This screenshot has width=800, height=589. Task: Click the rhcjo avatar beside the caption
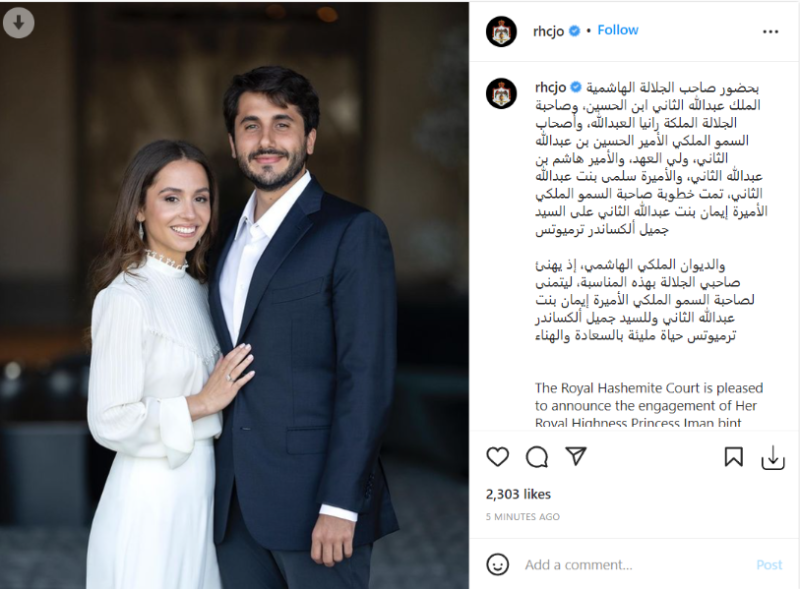click(x=502, y=94)
